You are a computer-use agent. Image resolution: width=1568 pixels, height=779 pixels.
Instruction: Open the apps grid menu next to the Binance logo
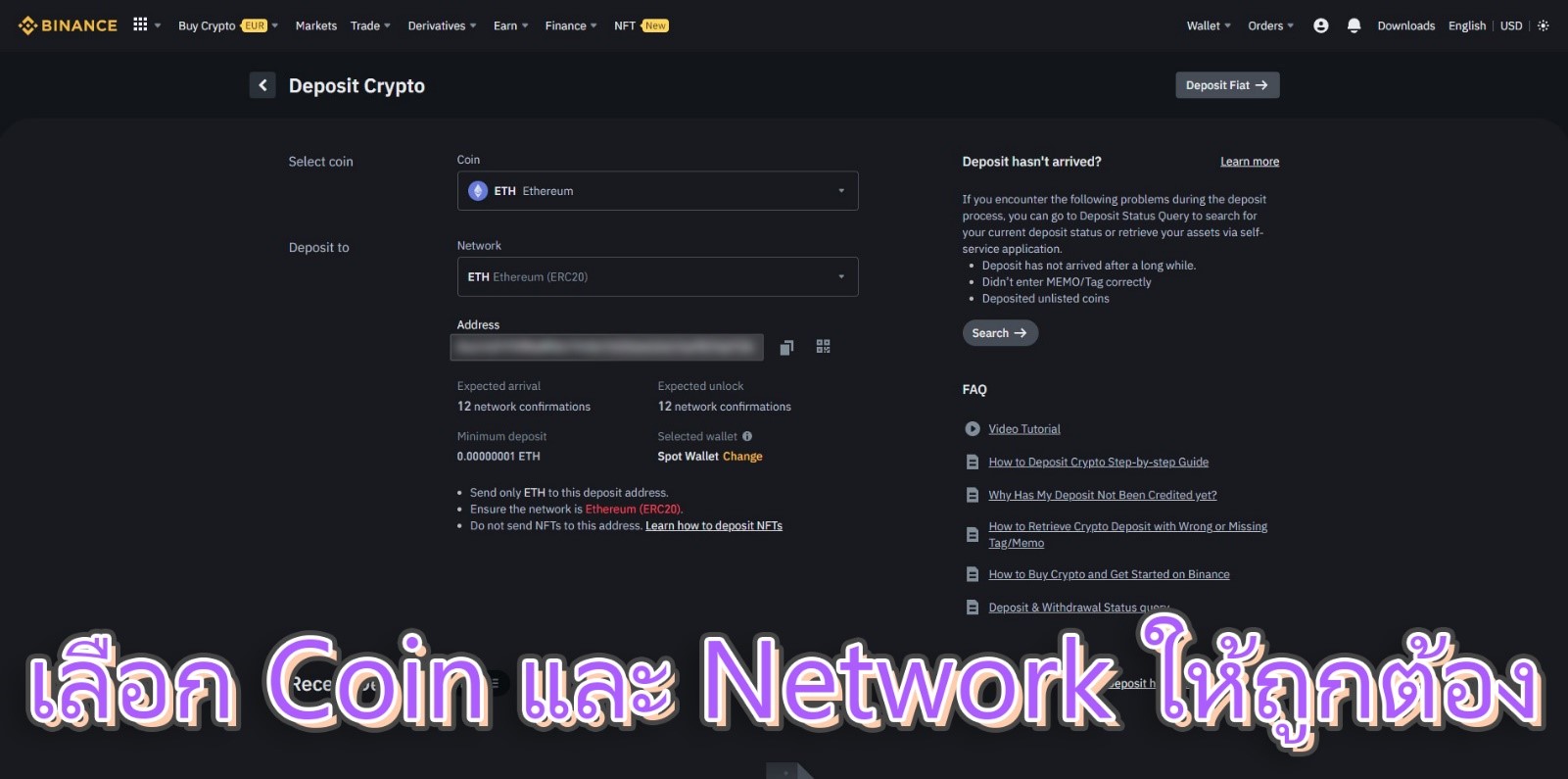click(x=140, y=24)
